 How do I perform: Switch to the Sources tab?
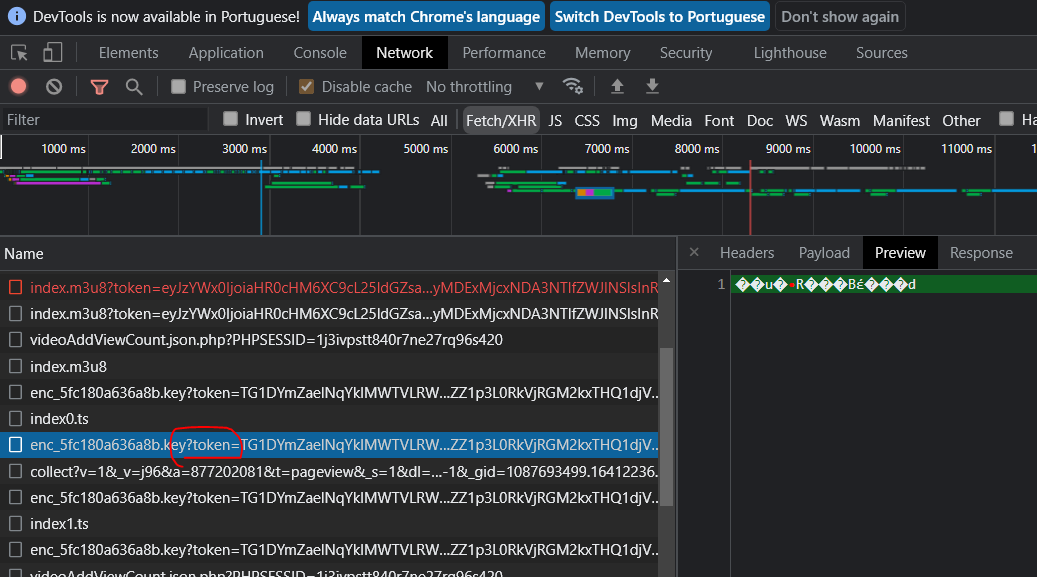pos(882,53)
